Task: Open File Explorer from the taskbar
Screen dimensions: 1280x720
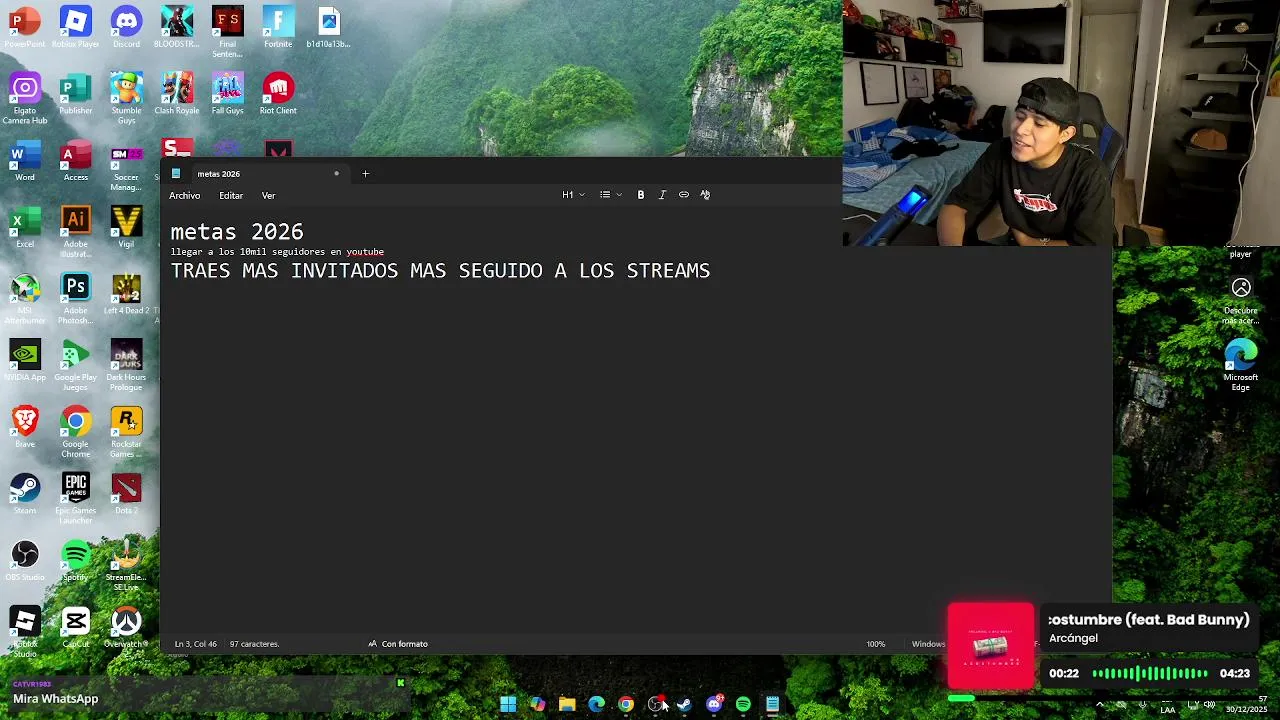Action: [567, 704]
